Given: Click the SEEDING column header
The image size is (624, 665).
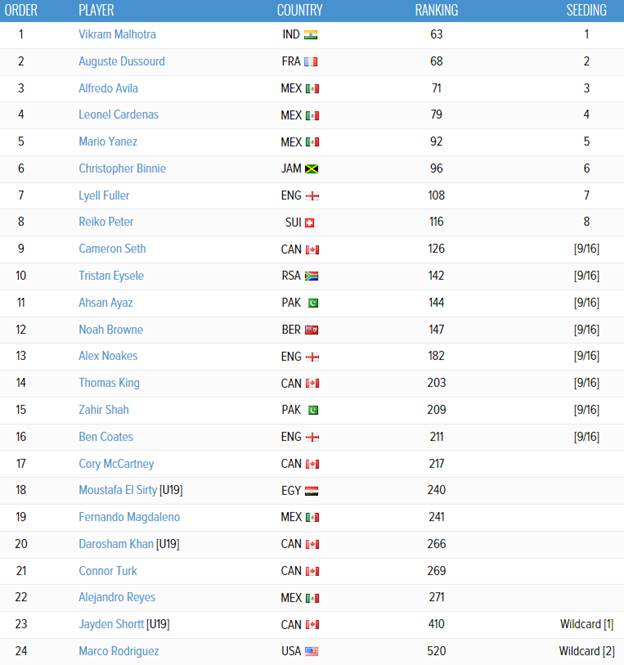Looking at the screenshot, I should pos(586,10).
